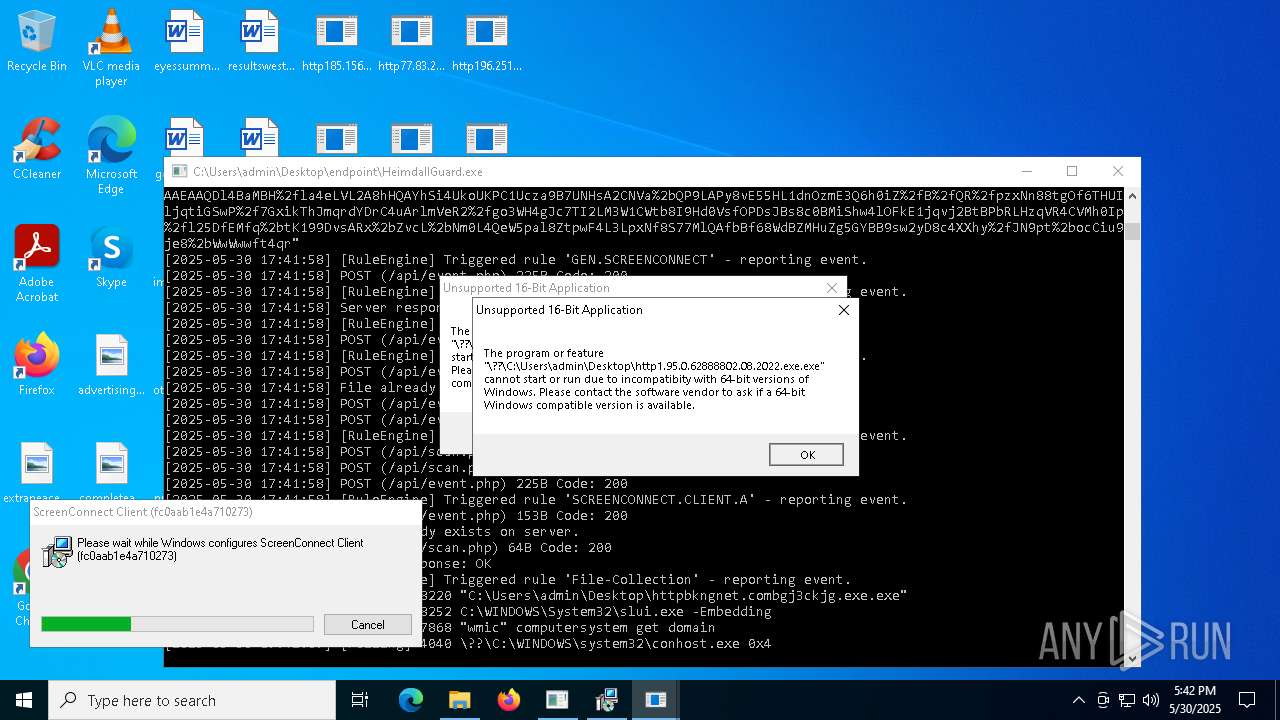Open the Microsoft Edge desktop shortcut

(111, 155)
